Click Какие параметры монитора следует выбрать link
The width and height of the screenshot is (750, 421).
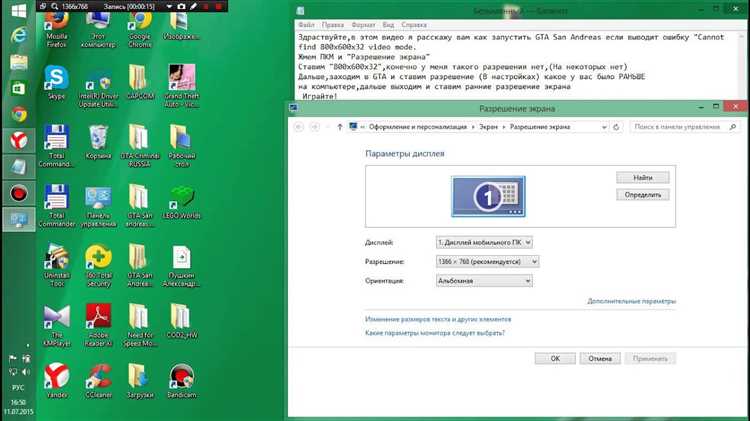435,333
